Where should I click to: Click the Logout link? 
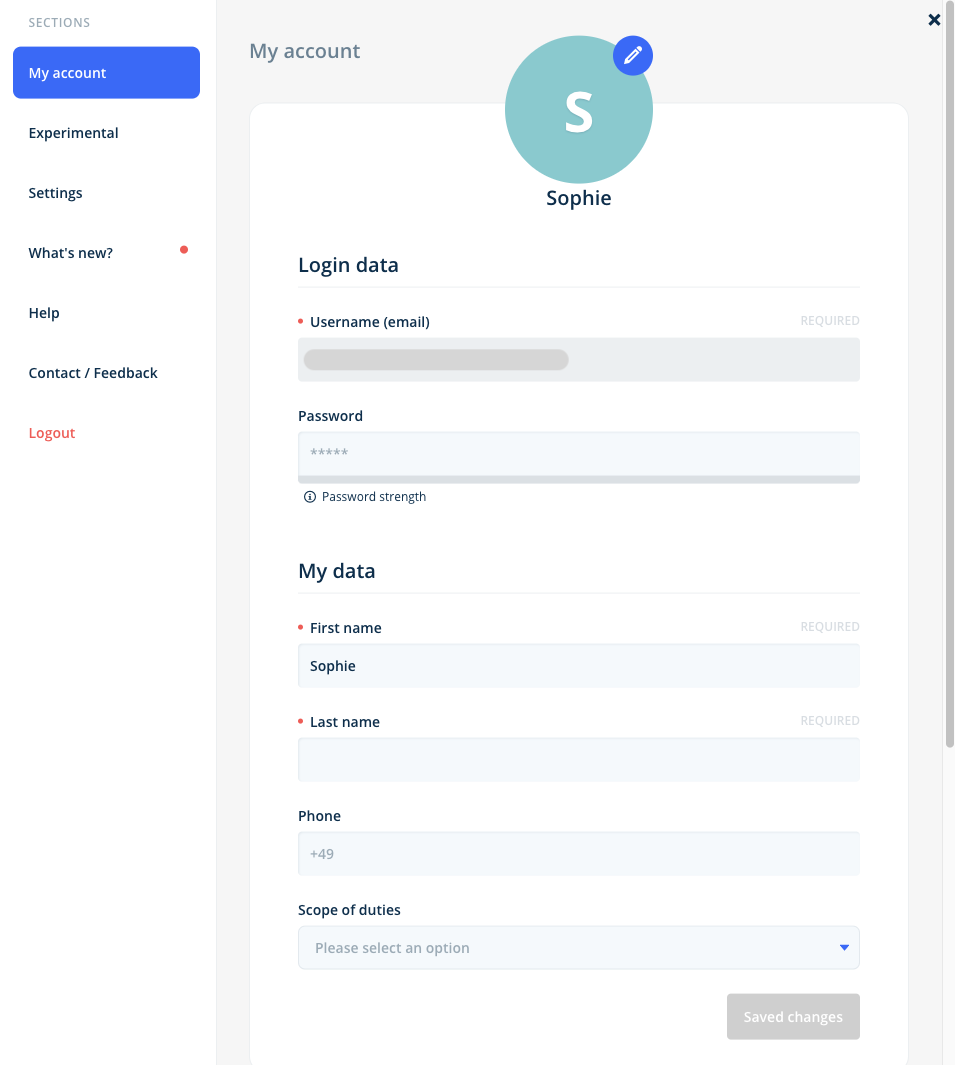point(52,433)
